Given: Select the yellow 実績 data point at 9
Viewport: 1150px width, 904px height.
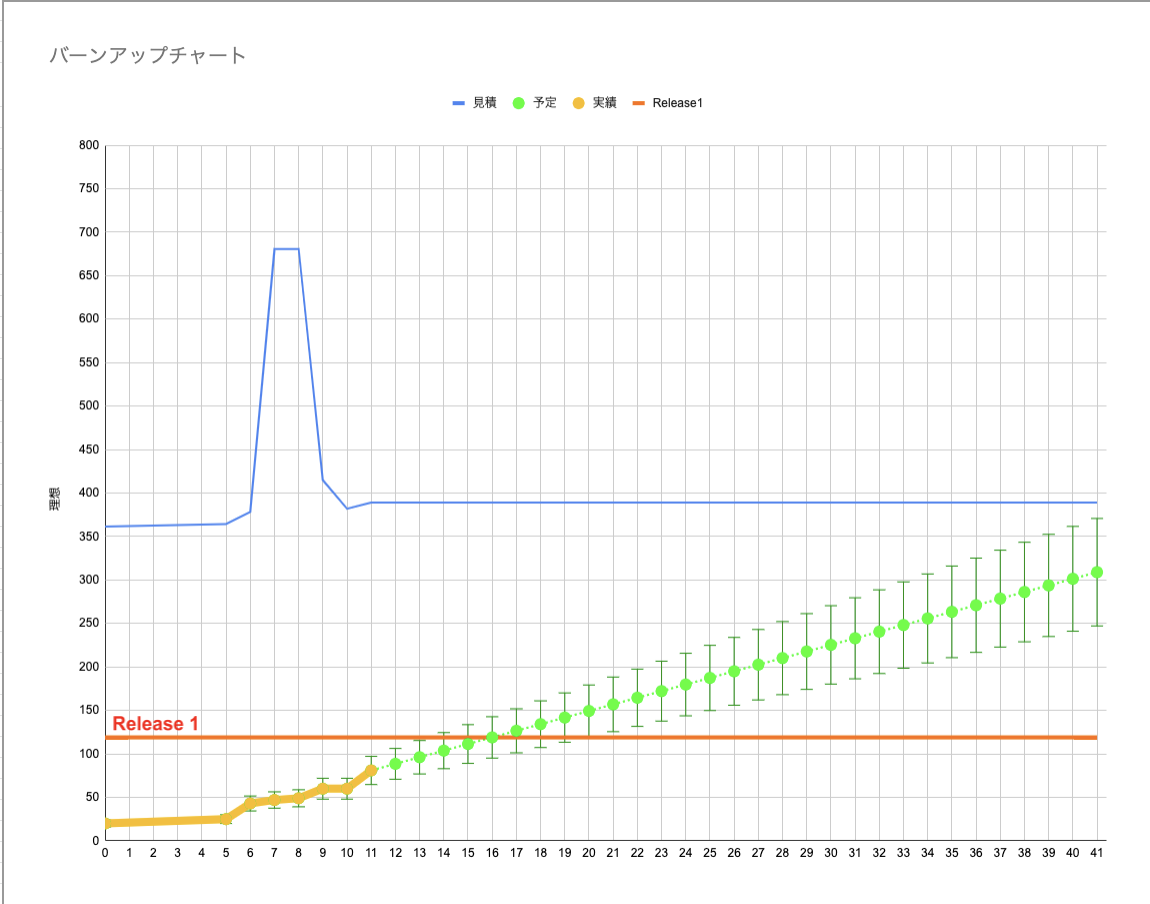Looking at the screenshot, I should (x=323, y=789).
